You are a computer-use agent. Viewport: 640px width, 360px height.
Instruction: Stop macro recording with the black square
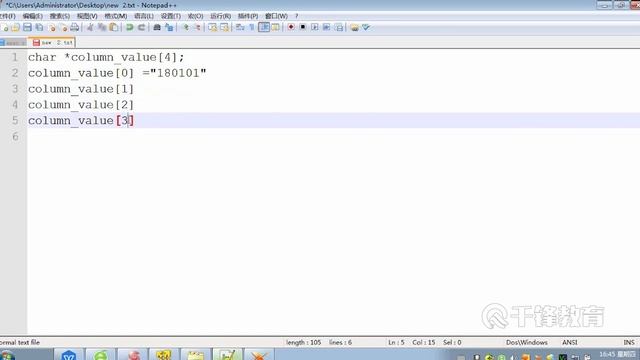pos(302,27)
